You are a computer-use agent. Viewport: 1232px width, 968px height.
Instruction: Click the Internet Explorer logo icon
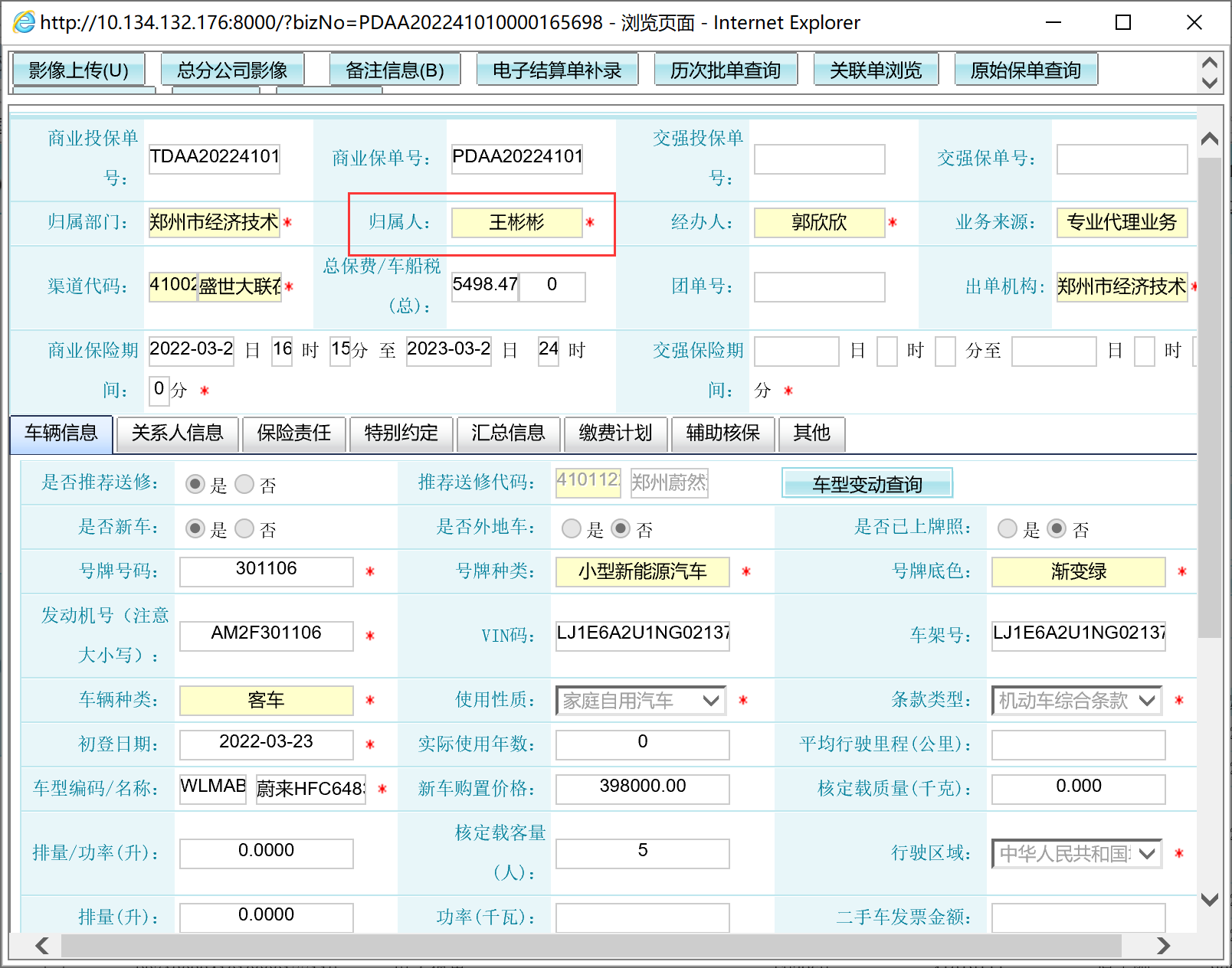tap(25, 22)
